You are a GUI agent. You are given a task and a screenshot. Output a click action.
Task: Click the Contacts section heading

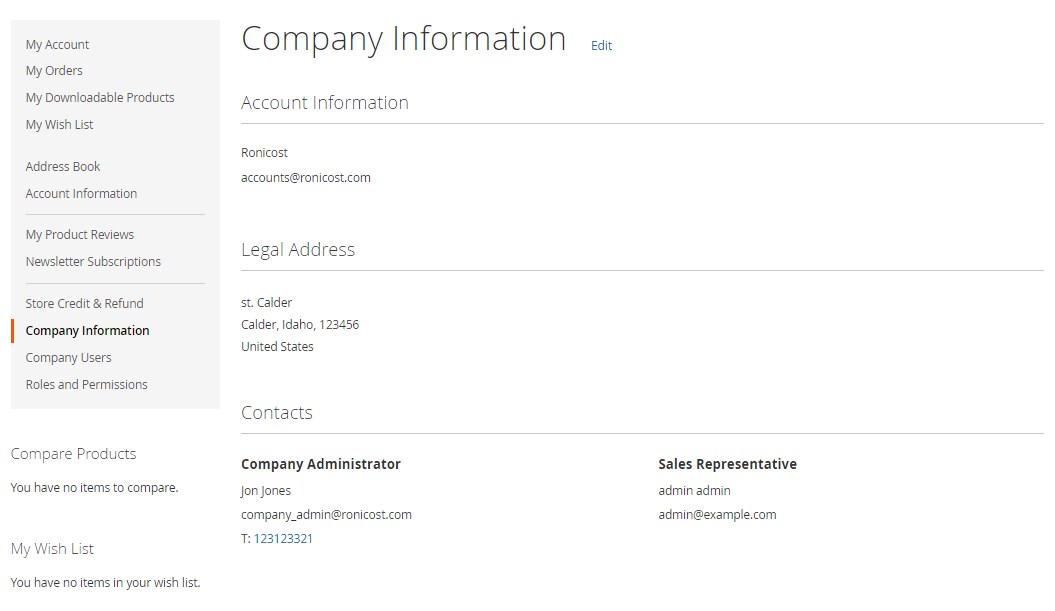click(277, 413)
